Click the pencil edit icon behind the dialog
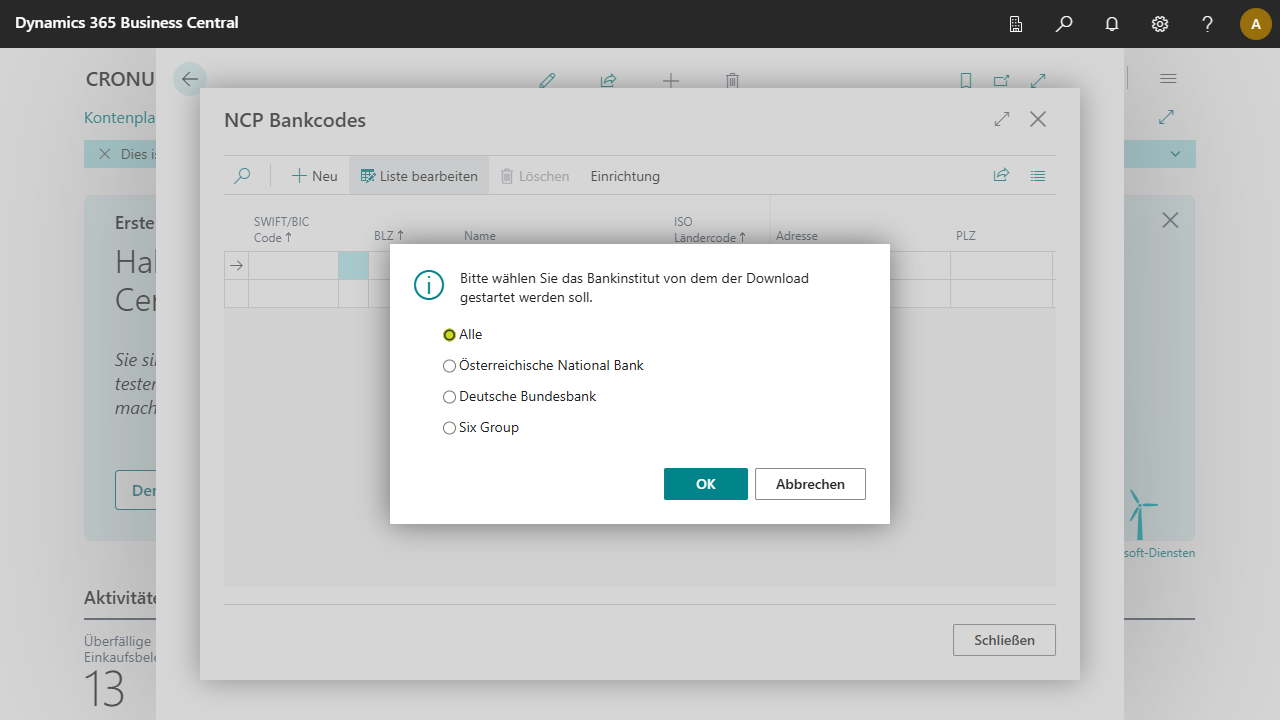Viewport: 1280px width, 720px height. (547, 81)
